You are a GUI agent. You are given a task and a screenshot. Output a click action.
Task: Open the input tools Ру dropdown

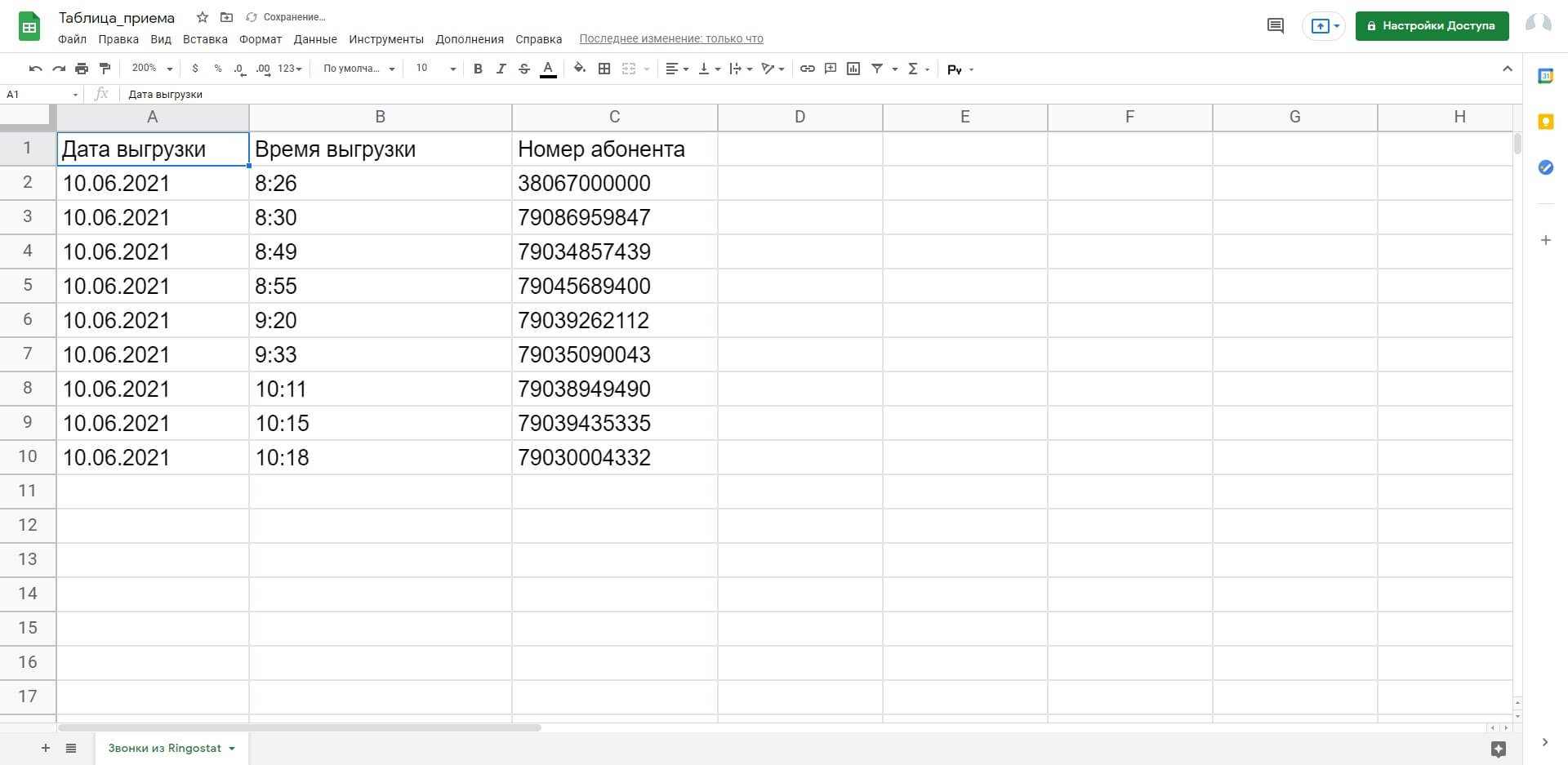[x=960, y=69]
